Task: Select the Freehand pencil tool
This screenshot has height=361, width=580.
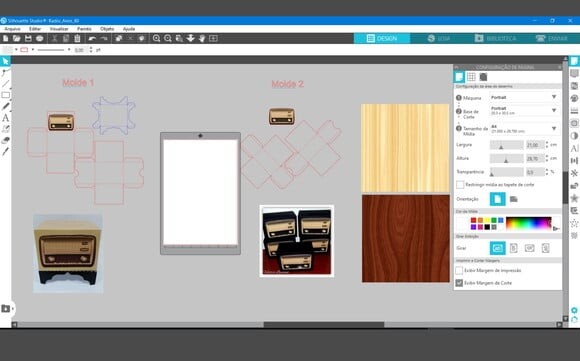Action: pos(5,107)
